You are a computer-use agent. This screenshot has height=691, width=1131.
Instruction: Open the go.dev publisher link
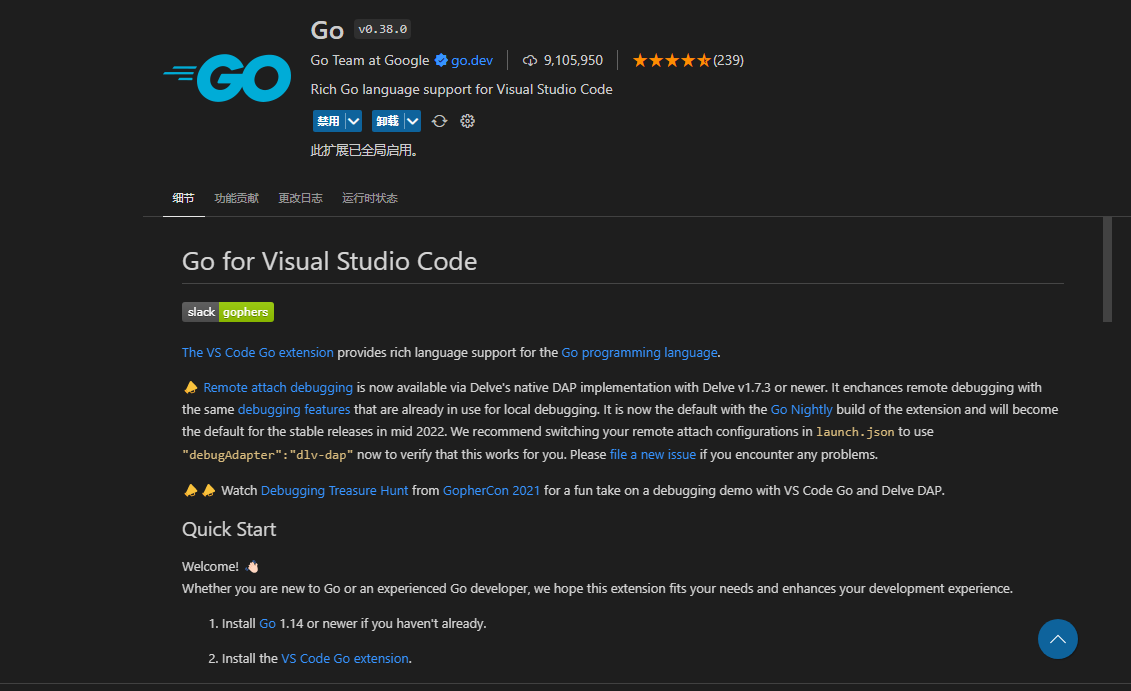point(472,60)
